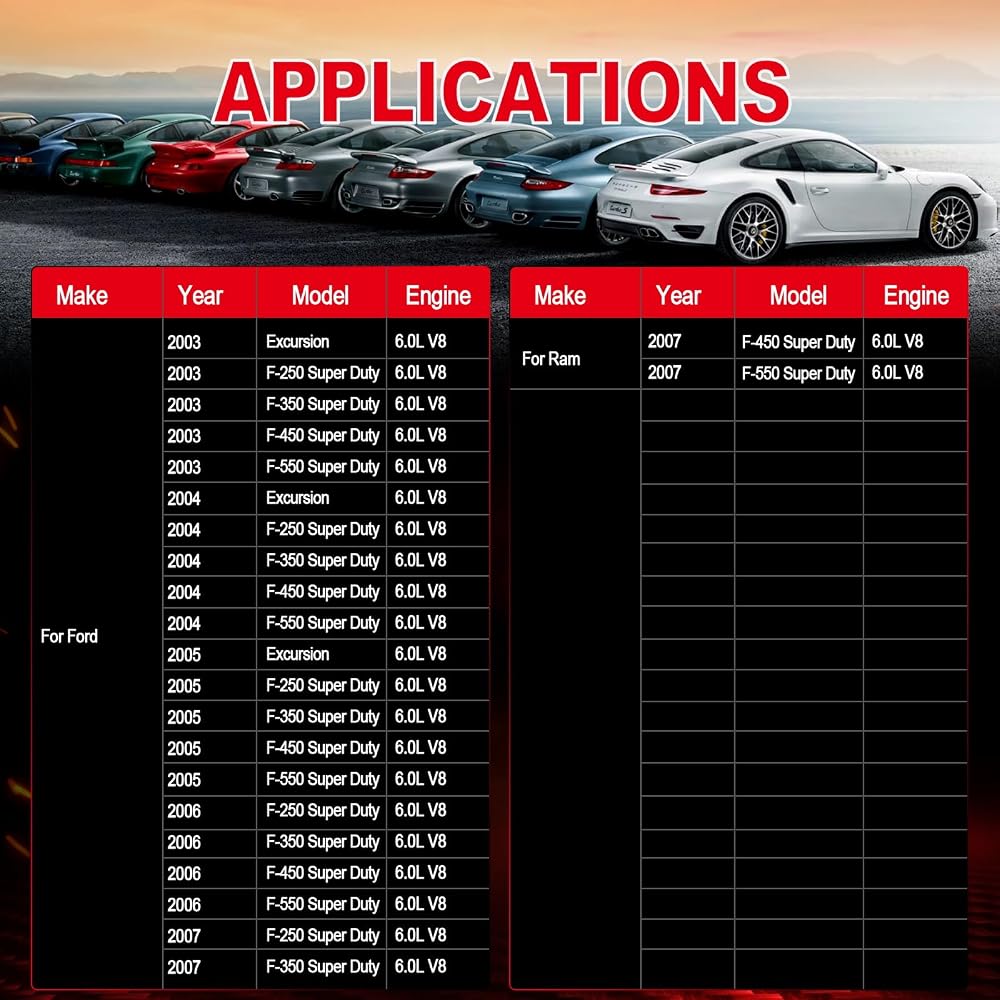Select F-550 Super Duty in the 2006 row

323,904
